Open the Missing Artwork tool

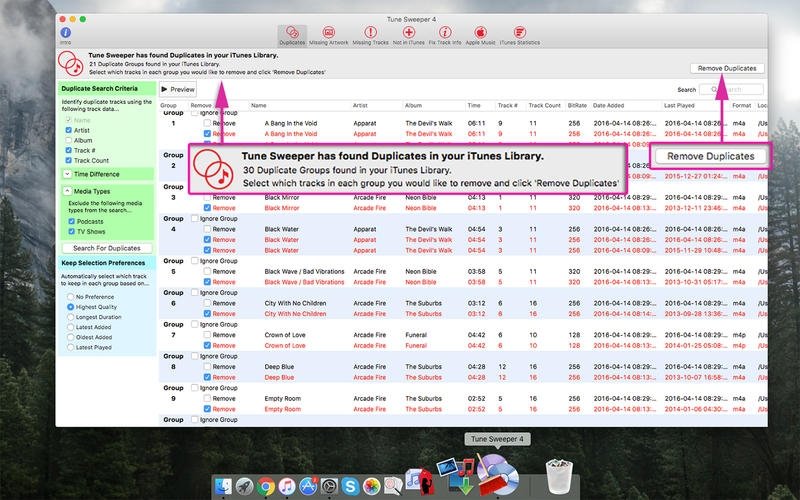[329, 35]
